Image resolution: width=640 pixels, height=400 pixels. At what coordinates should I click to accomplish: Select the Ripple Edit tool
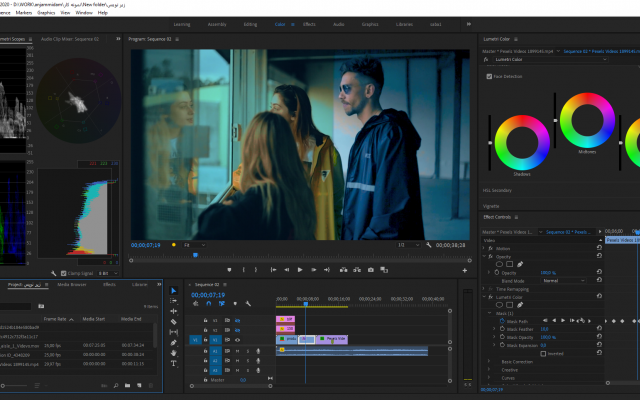click(x=173, y=311)
